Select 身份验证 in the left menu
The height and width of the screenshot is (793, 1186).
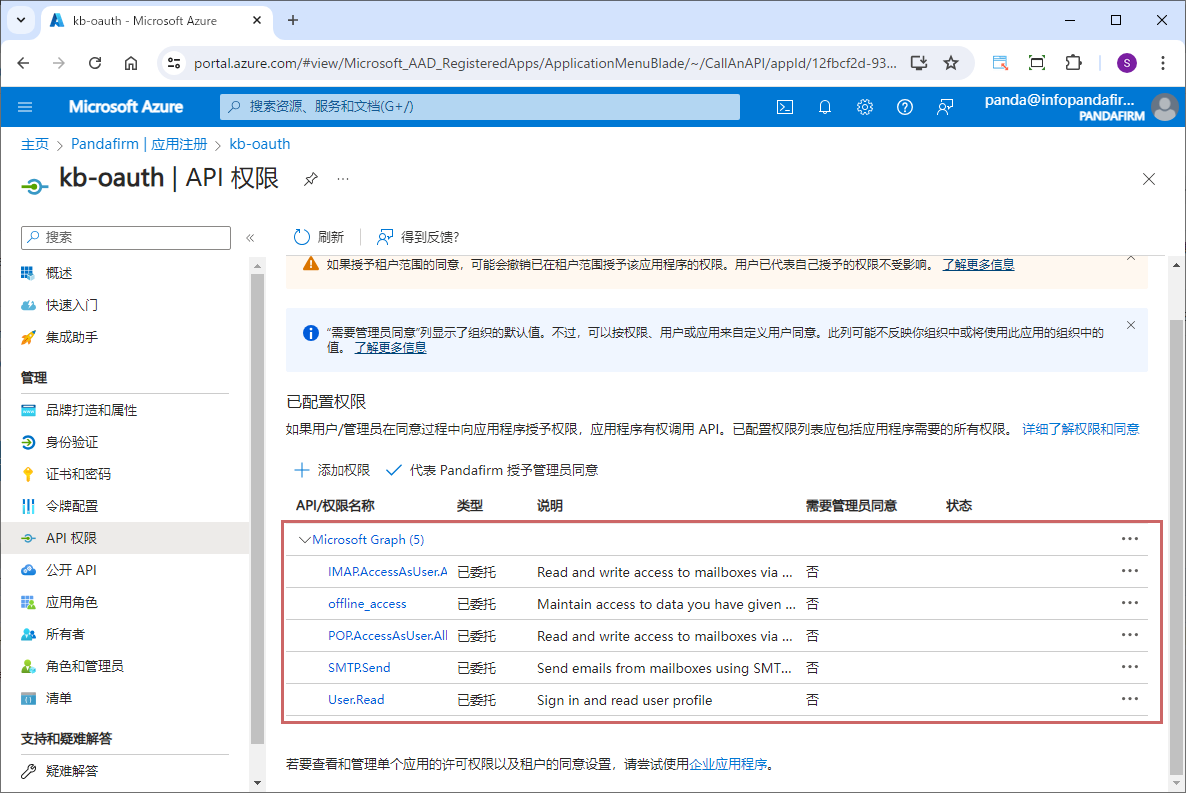[x=72, y=442]
